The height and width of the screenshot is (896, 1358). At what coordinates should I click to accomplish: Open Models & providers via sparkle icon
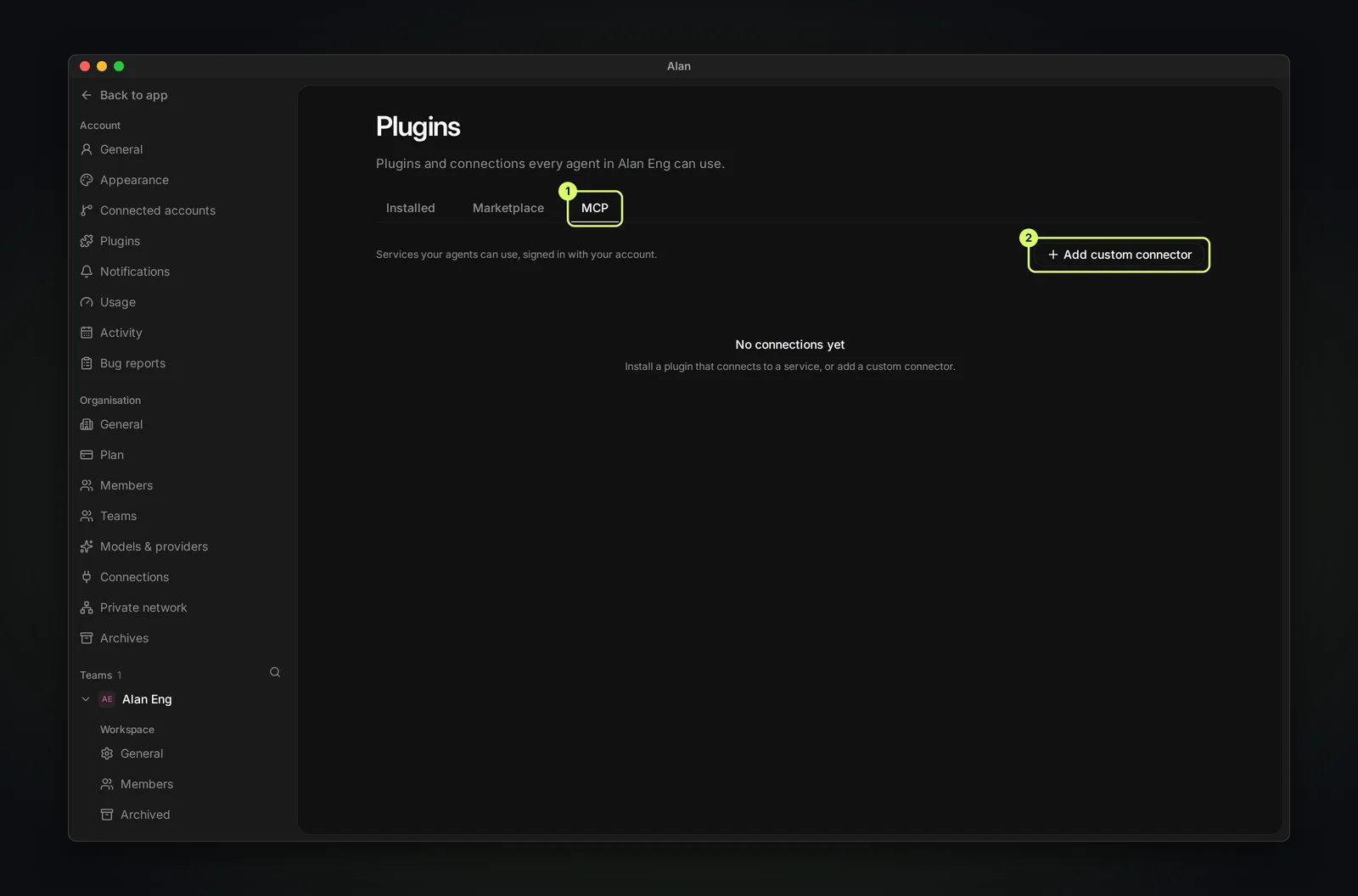click(87, 546)
